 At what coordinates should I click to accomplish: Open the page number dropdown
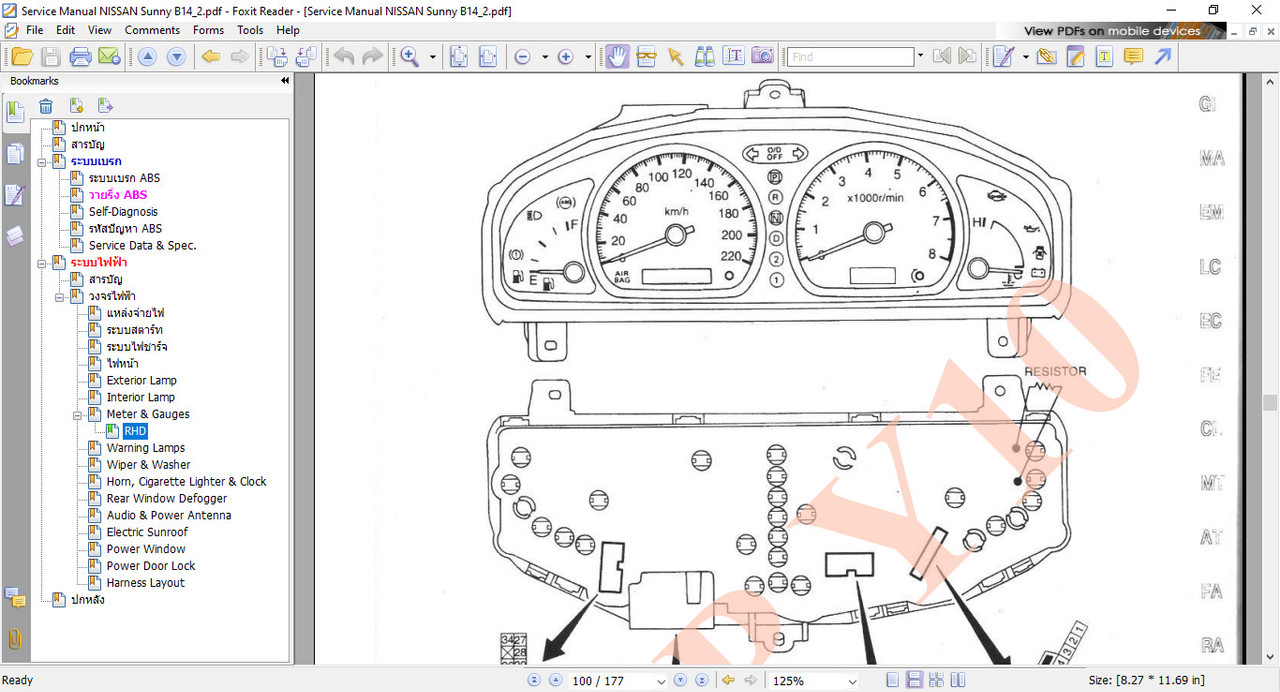click(x=661, y=681)
